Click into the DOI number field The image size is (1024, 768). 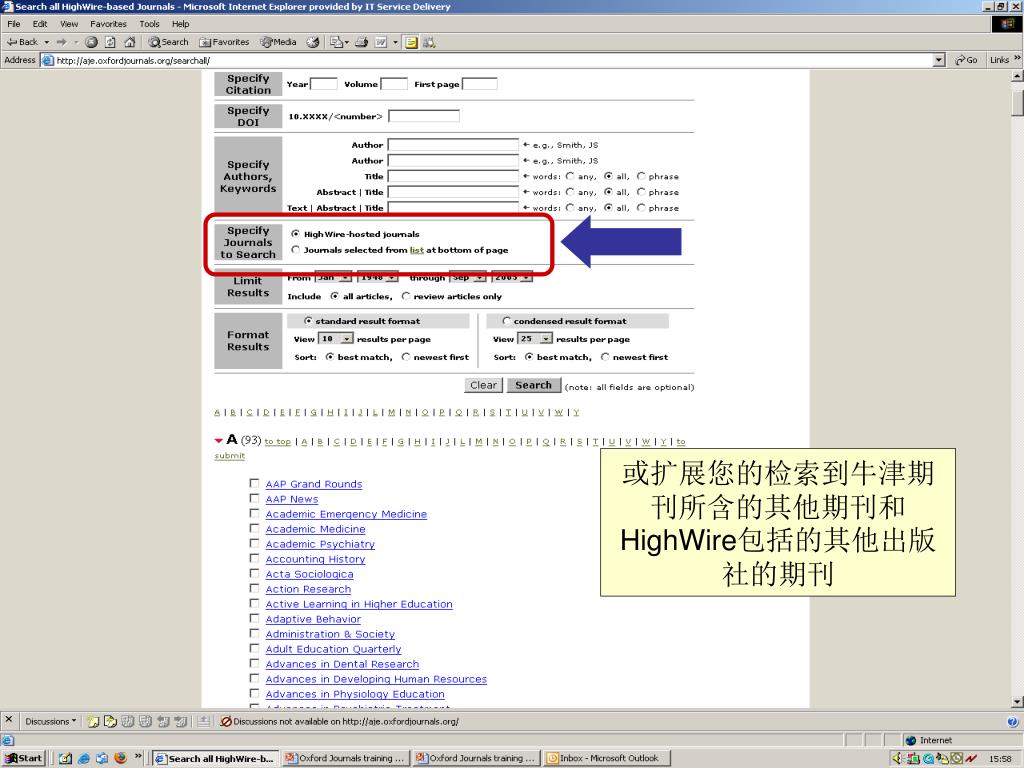(x=424, y=116)
